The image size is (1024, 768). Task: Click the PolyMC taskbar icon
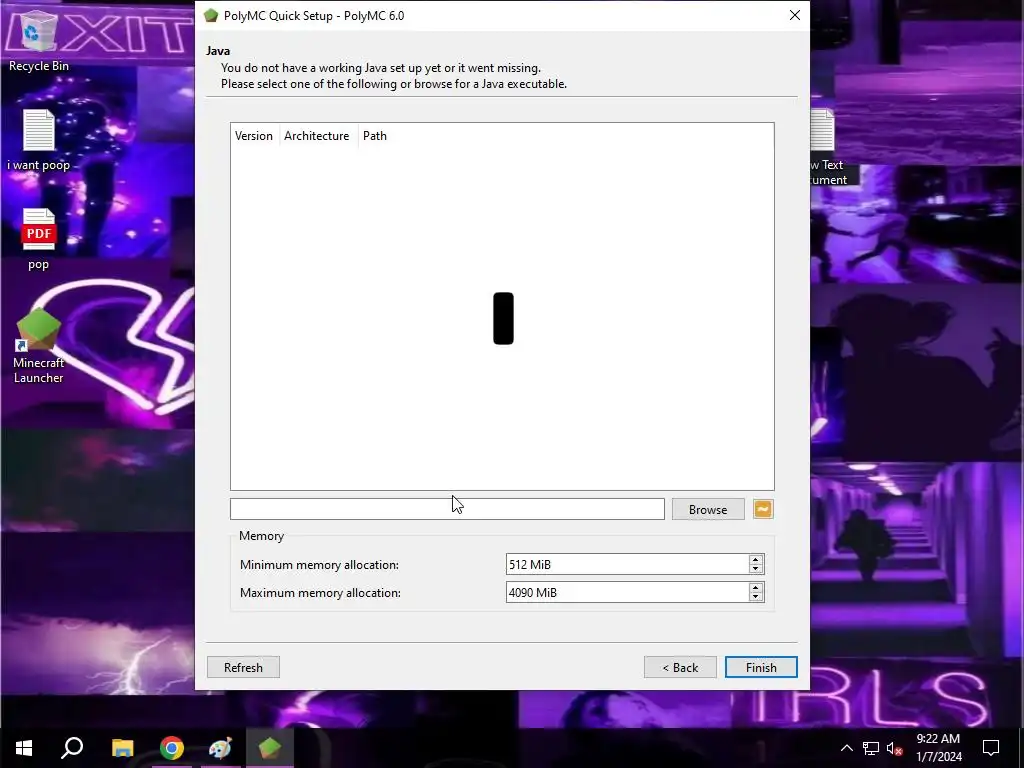270,748
